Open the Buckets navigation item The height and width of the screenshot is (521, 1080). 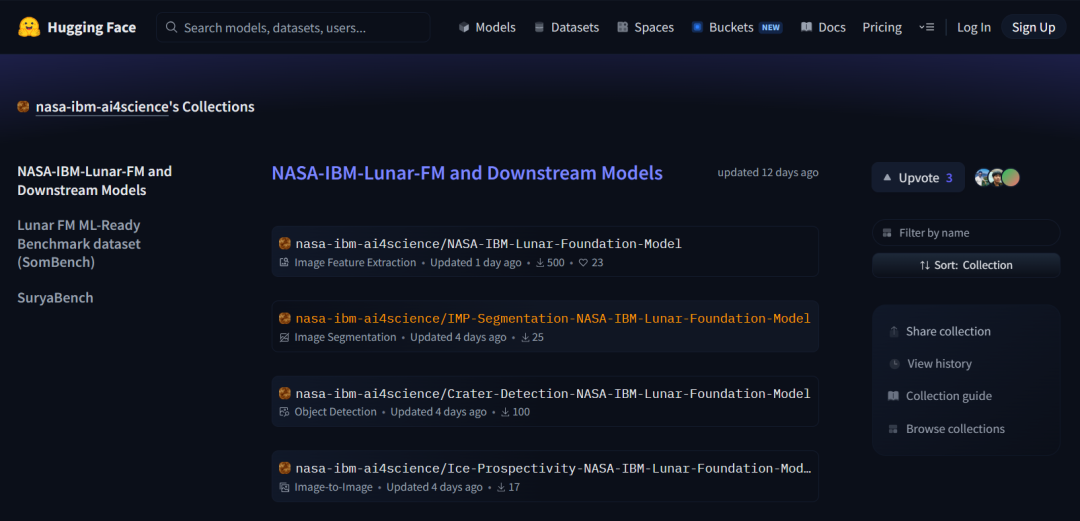tap(737, 28)
